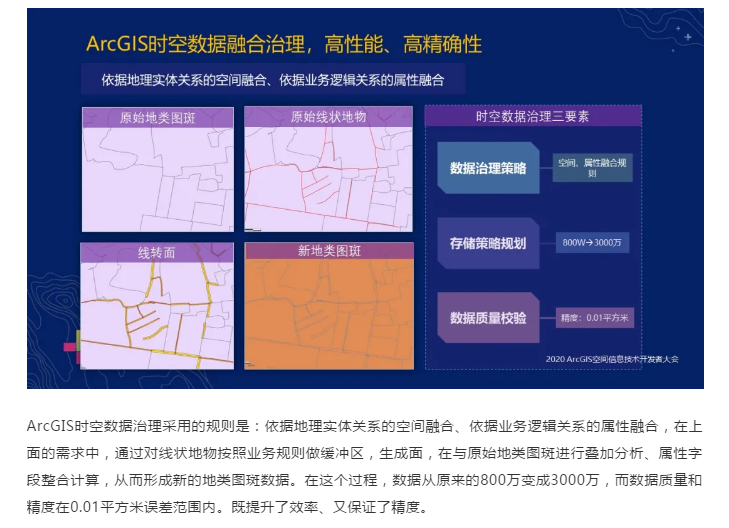The width and height of the screenshot is (729, 528).
Task: Click the subtitle '依据地理实体关系的空间融合'
Action: click(184, 80)
